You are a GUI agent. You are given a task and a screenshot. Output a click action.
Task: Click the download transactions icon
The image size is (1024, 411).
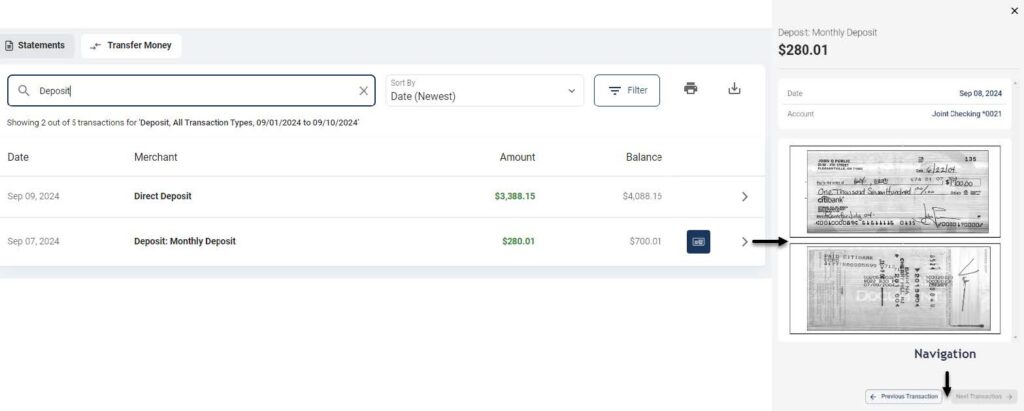tap(734, 88)
